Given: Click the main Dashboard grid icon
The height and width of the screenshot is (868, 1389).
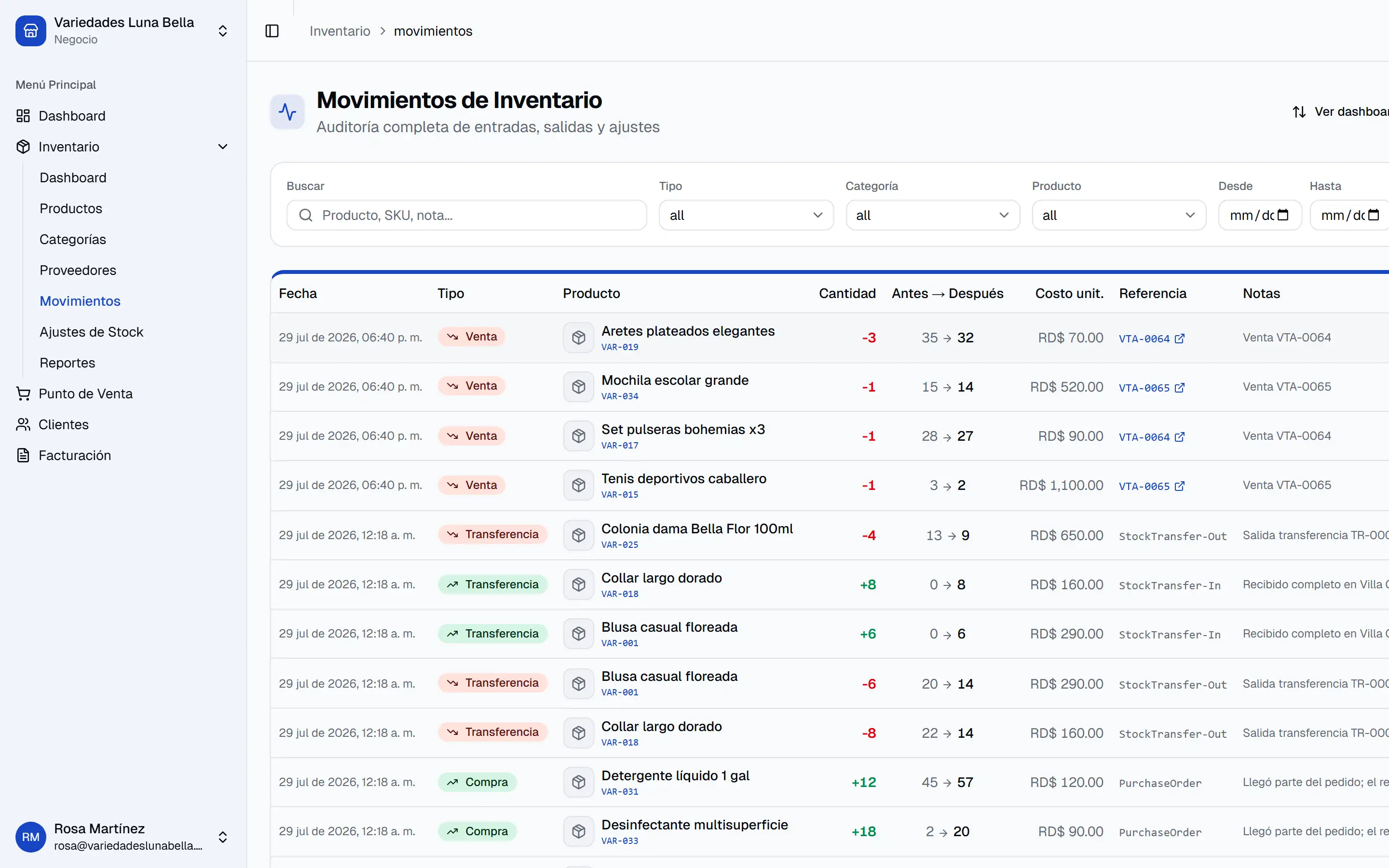Looking at the screenshot, I should click(23, 116).
